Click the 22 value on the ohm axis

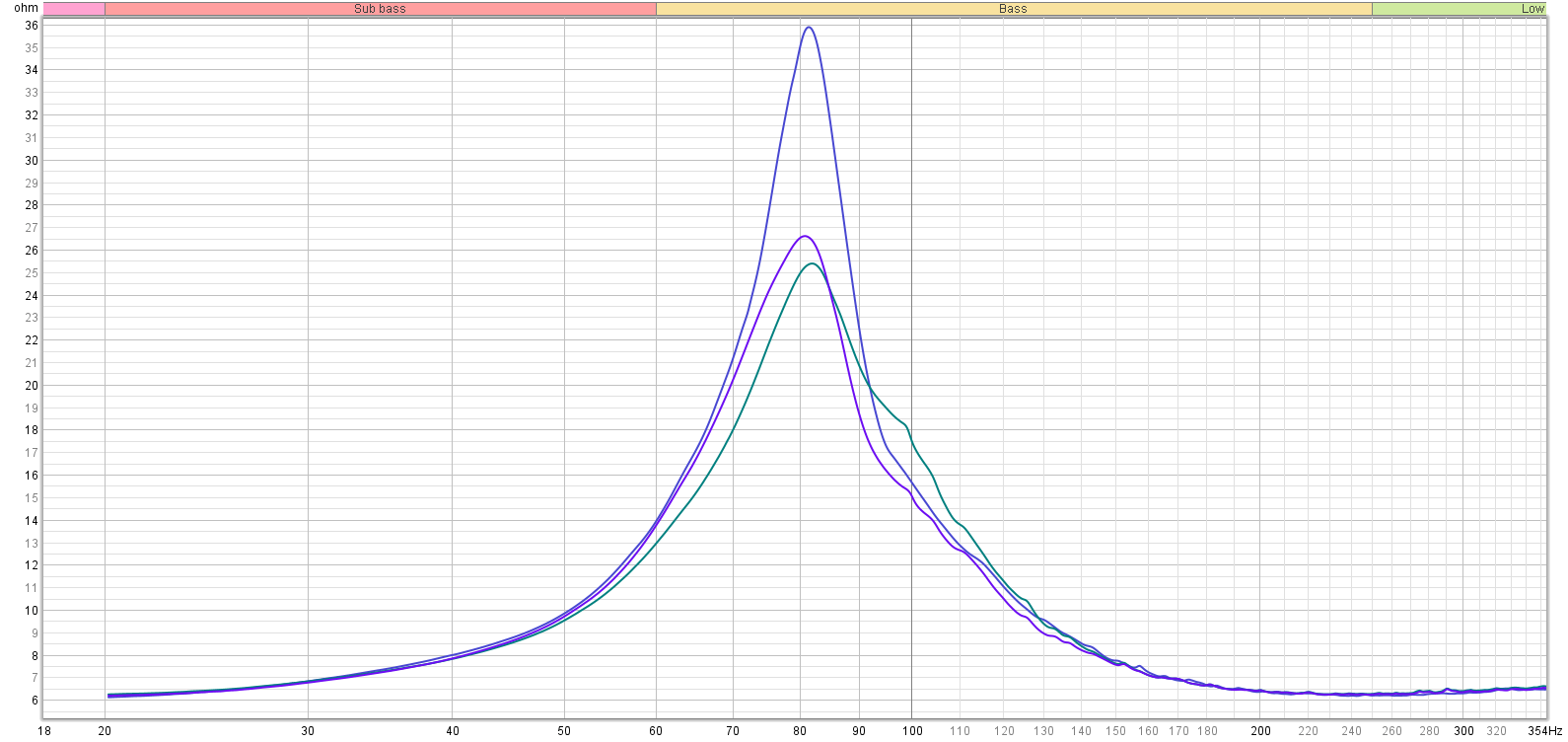32,340
